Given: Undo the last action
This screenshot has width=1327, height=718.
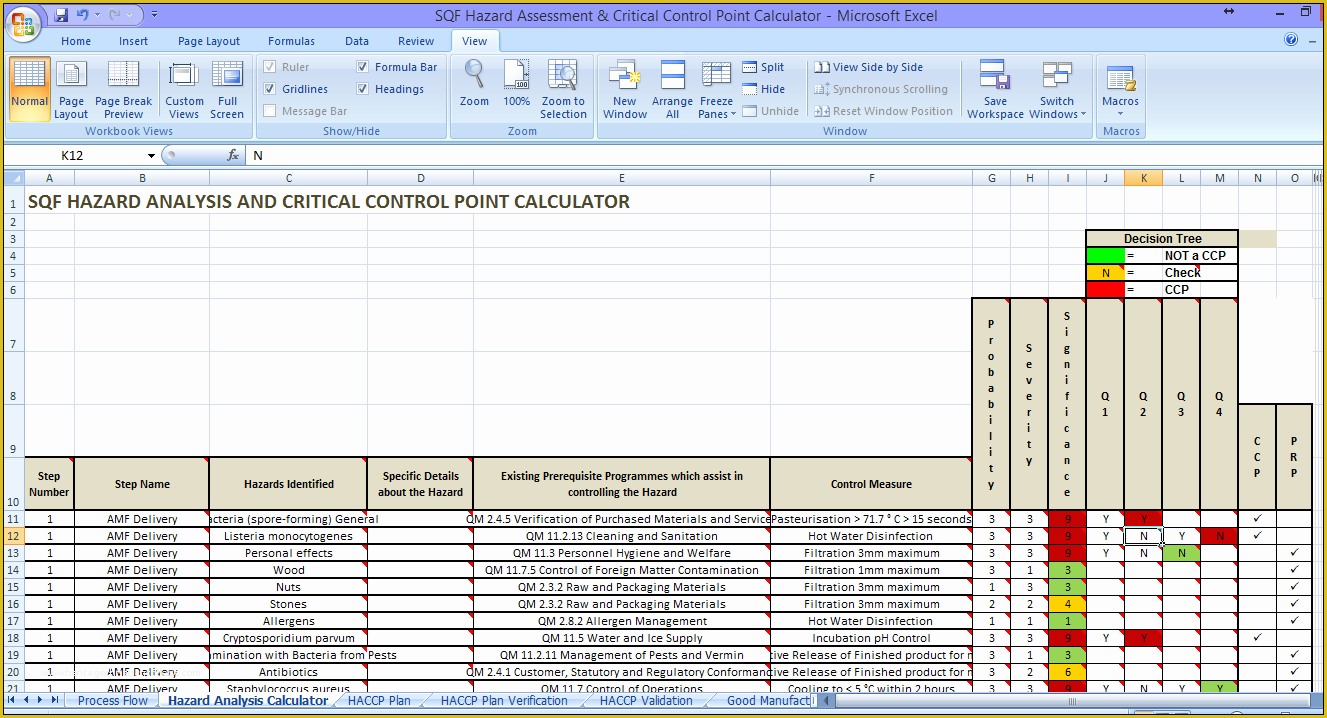Looking at the screenshot, I should (x=83, y=15).
